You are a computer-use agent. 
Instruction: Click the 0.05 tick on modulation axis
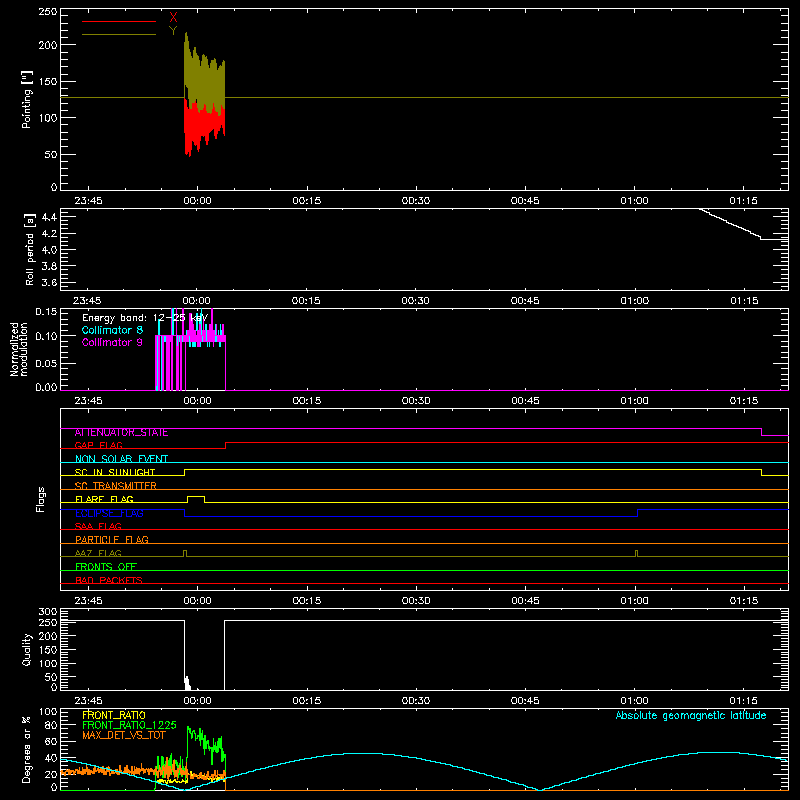coord(46,363)
